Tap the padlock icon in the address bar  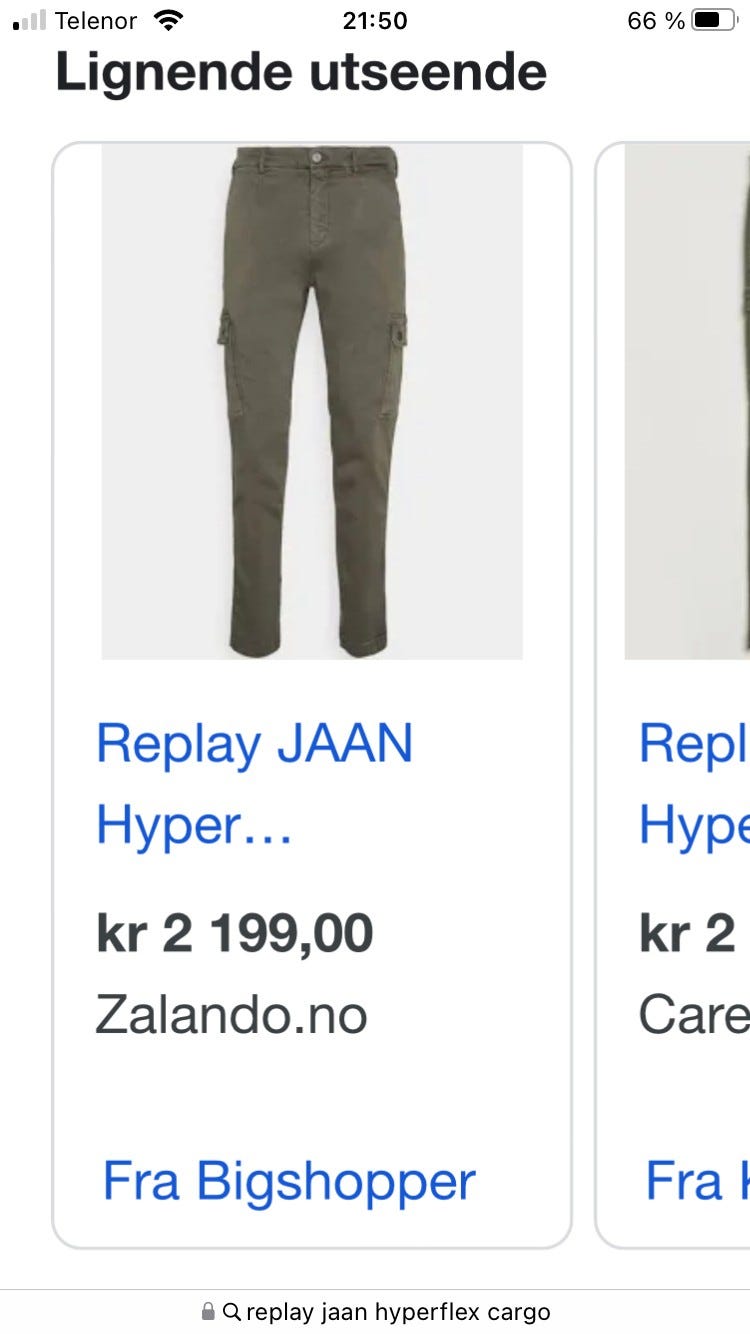208,1311
